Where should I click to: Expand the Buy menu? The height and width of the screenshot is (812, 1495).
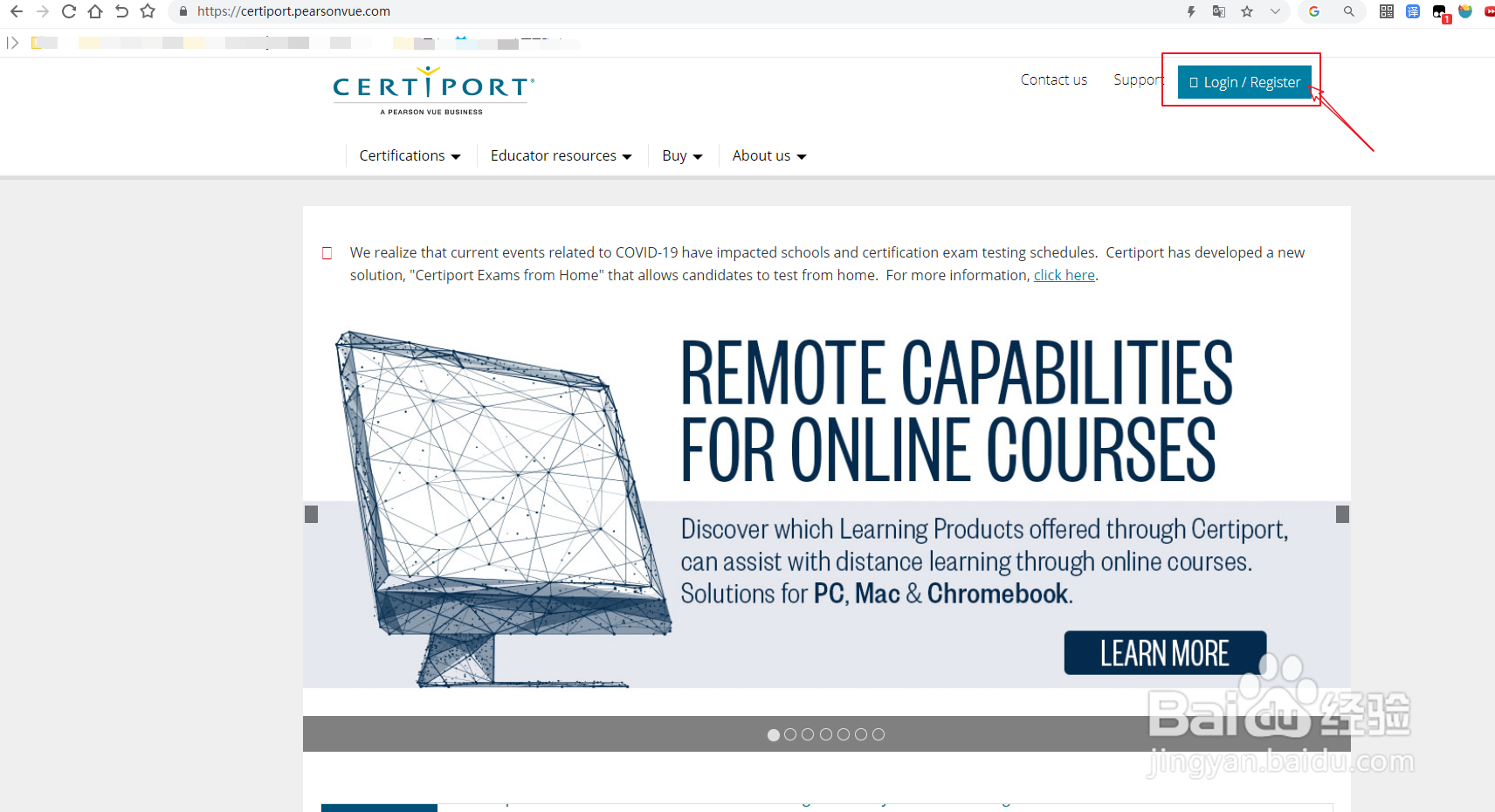[x=682, y=155]
